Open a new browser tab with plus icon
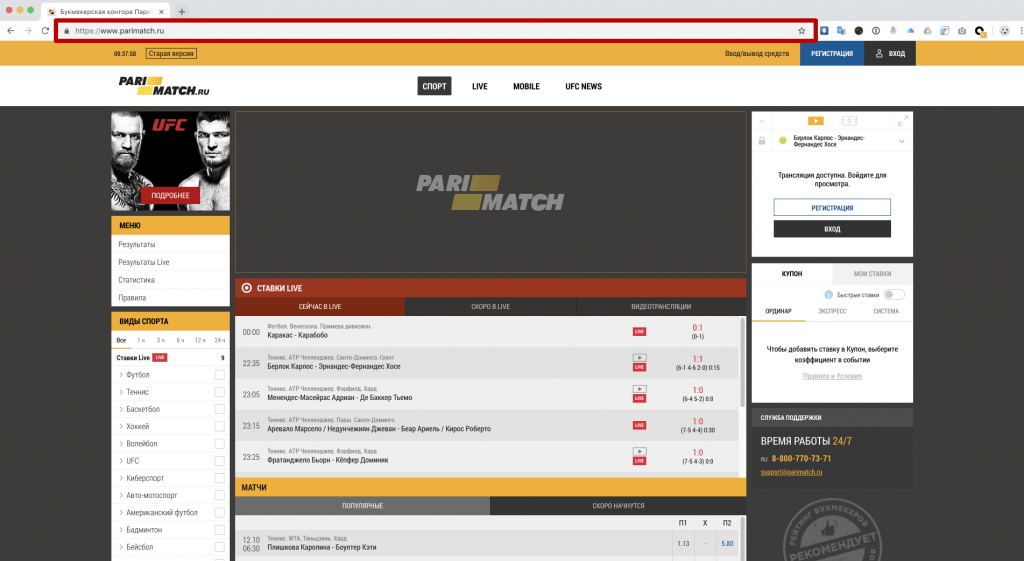 tap(182, 11)
